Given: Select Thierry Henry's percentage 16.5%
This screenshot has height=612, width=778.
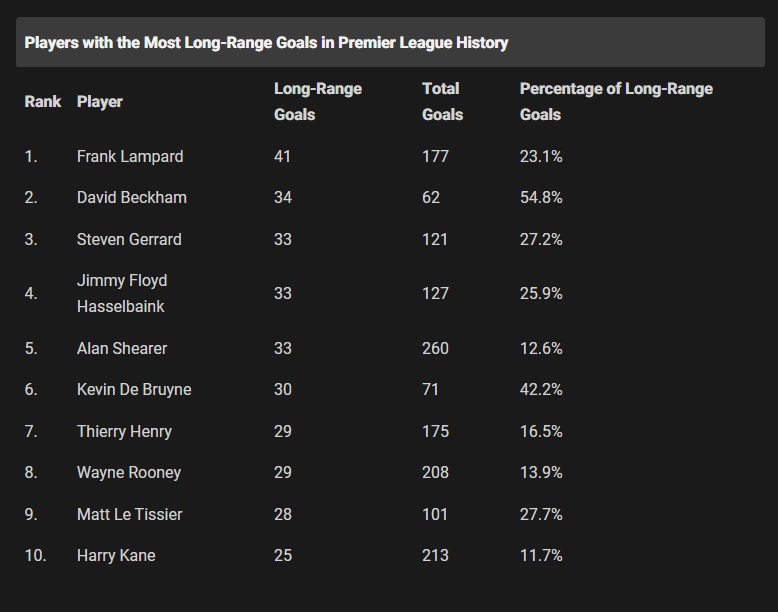Looking at the screenshot, I should pyautogui.click(x=541, y=431).
